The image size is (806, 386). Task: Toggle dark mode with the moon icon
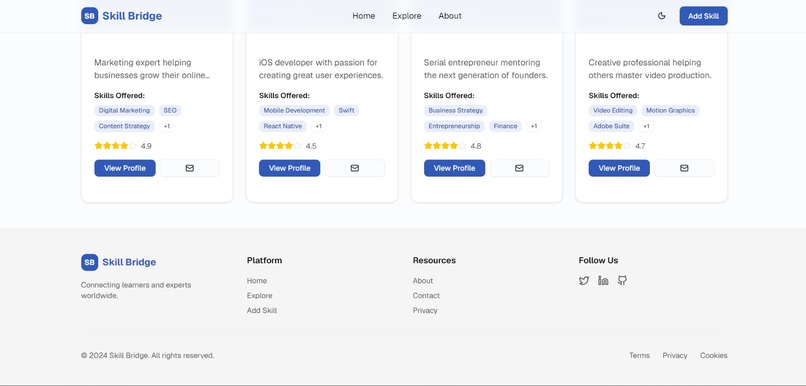coord(662,16)
